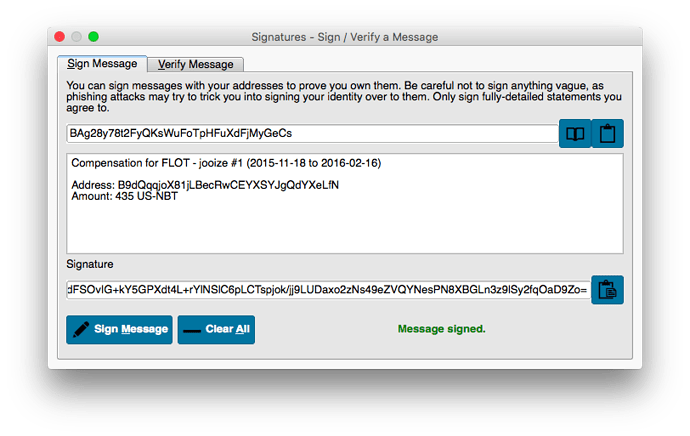690x436 pixels.
Task: Click inside the message text area
Action: click(345, 203)
